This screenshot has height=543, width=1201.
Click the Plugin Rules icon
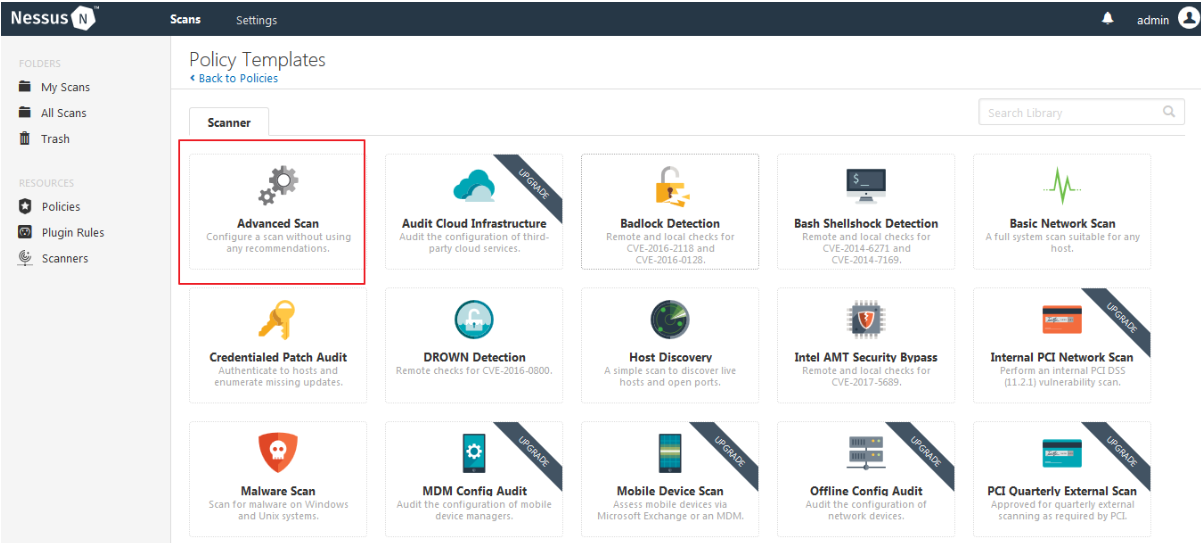[25, 232]
